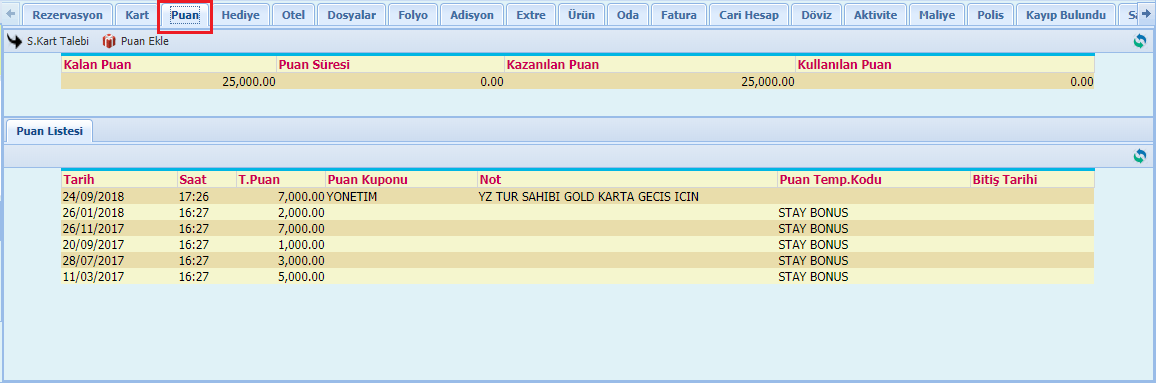Select the 11/03/2017 STAY BONUS row

577,277
